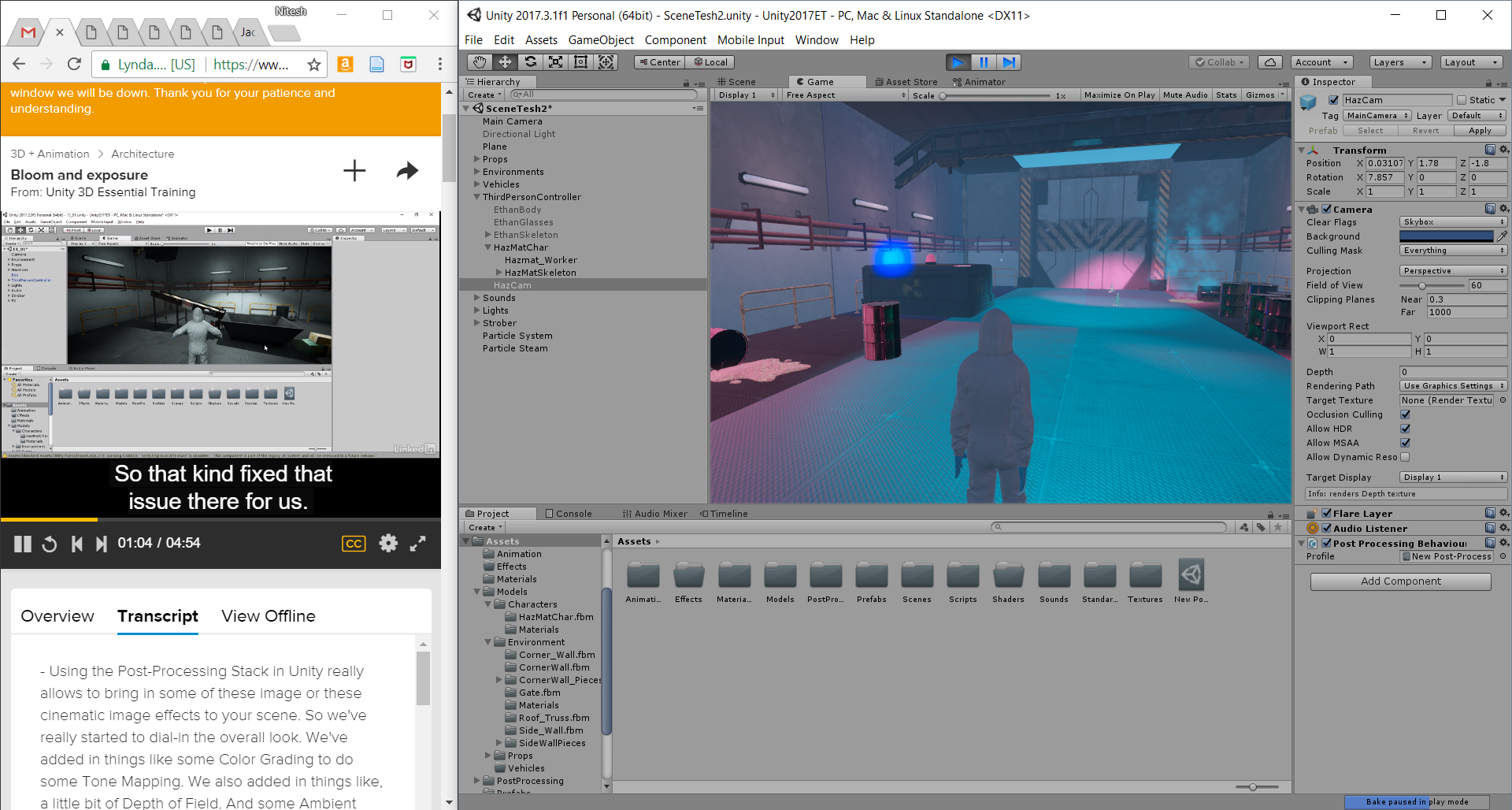Collapse ThirdPersonController in Hierarchy
Screen dimensions: 1512x810
pos(477,197)
